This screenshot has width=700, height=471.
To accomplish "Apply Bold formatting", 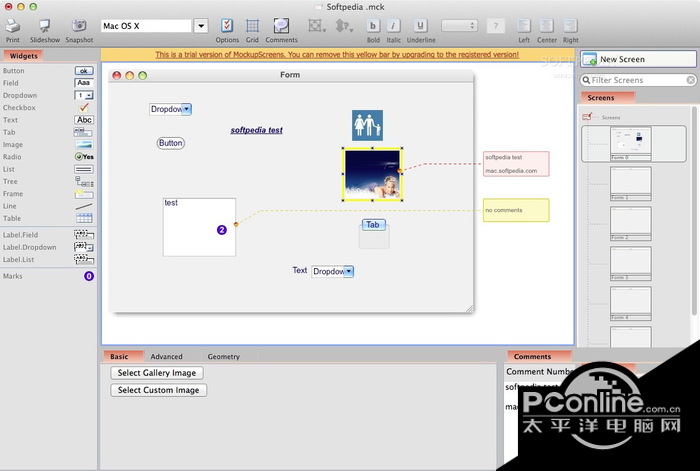I will coord(373,26).
